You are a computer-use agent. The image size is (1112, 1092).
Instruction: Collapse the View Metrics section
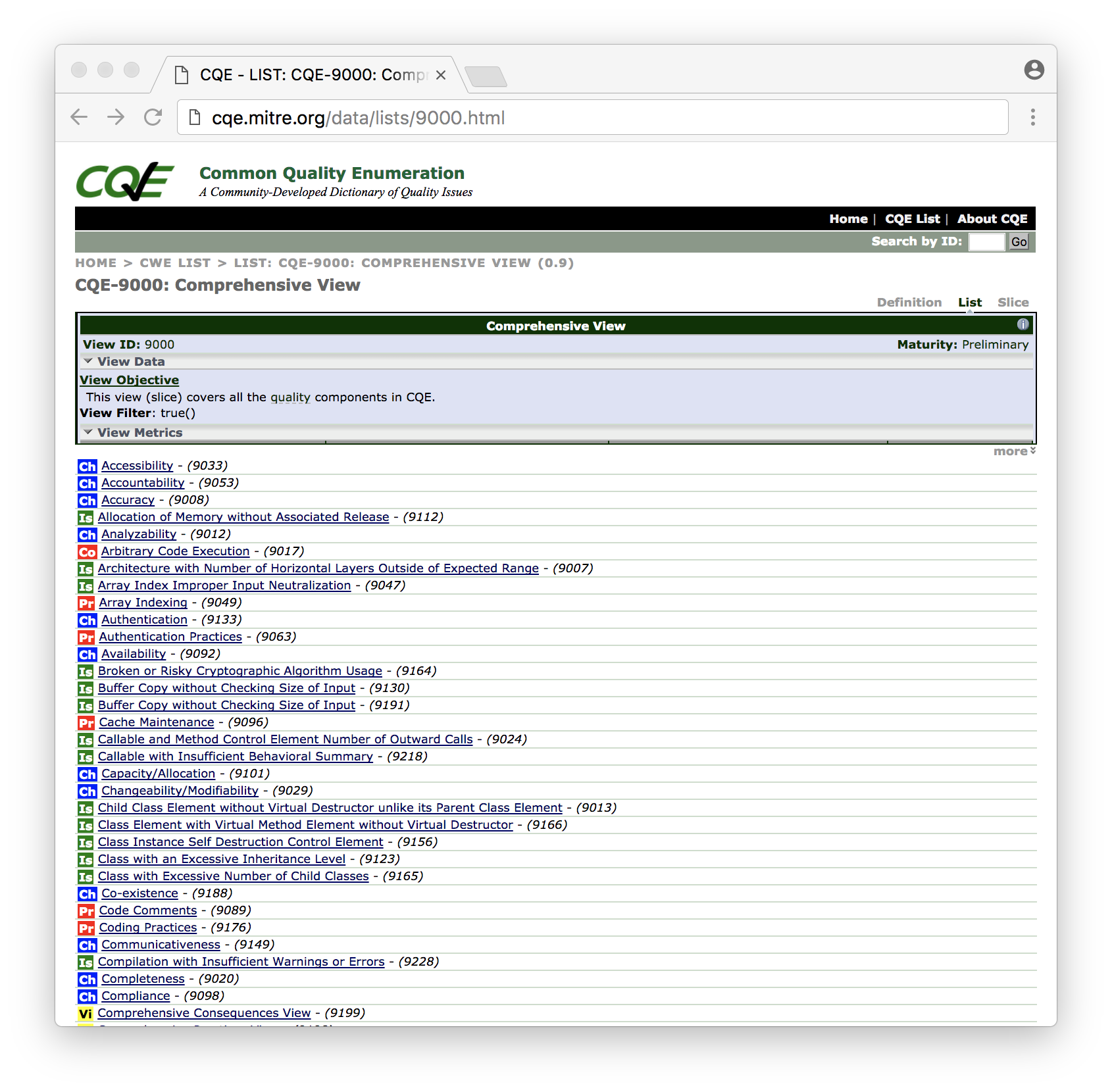tap(88, 432)
